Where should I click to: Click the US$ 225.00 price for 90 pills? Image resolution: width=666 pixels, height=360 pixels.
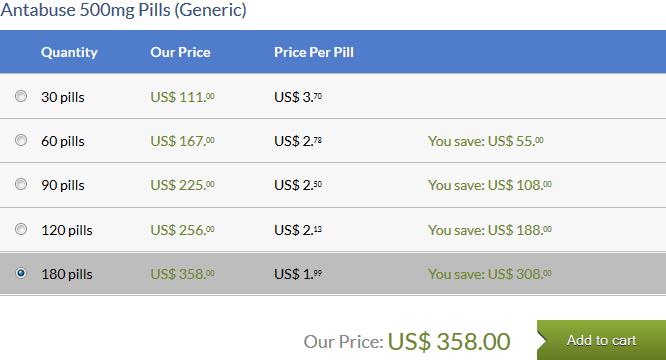(x=183, y=185)
